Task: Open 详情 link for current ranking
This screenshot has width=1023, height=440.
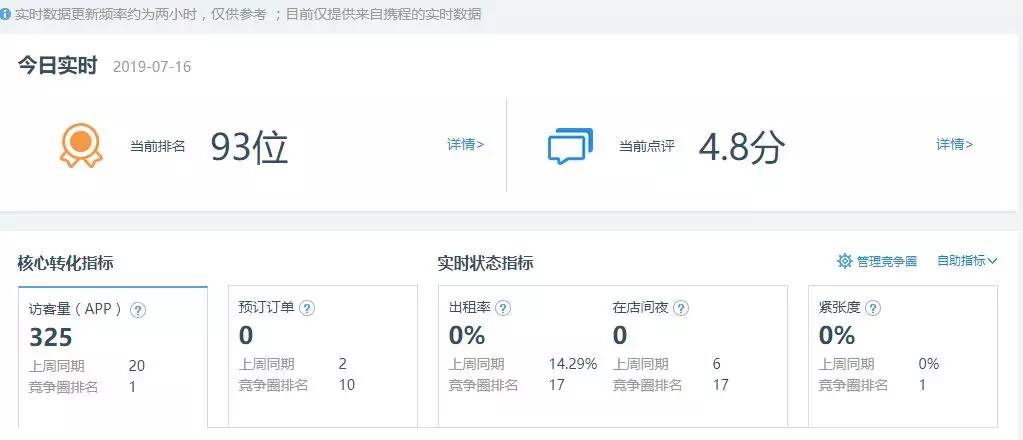Action: point(465,144)
